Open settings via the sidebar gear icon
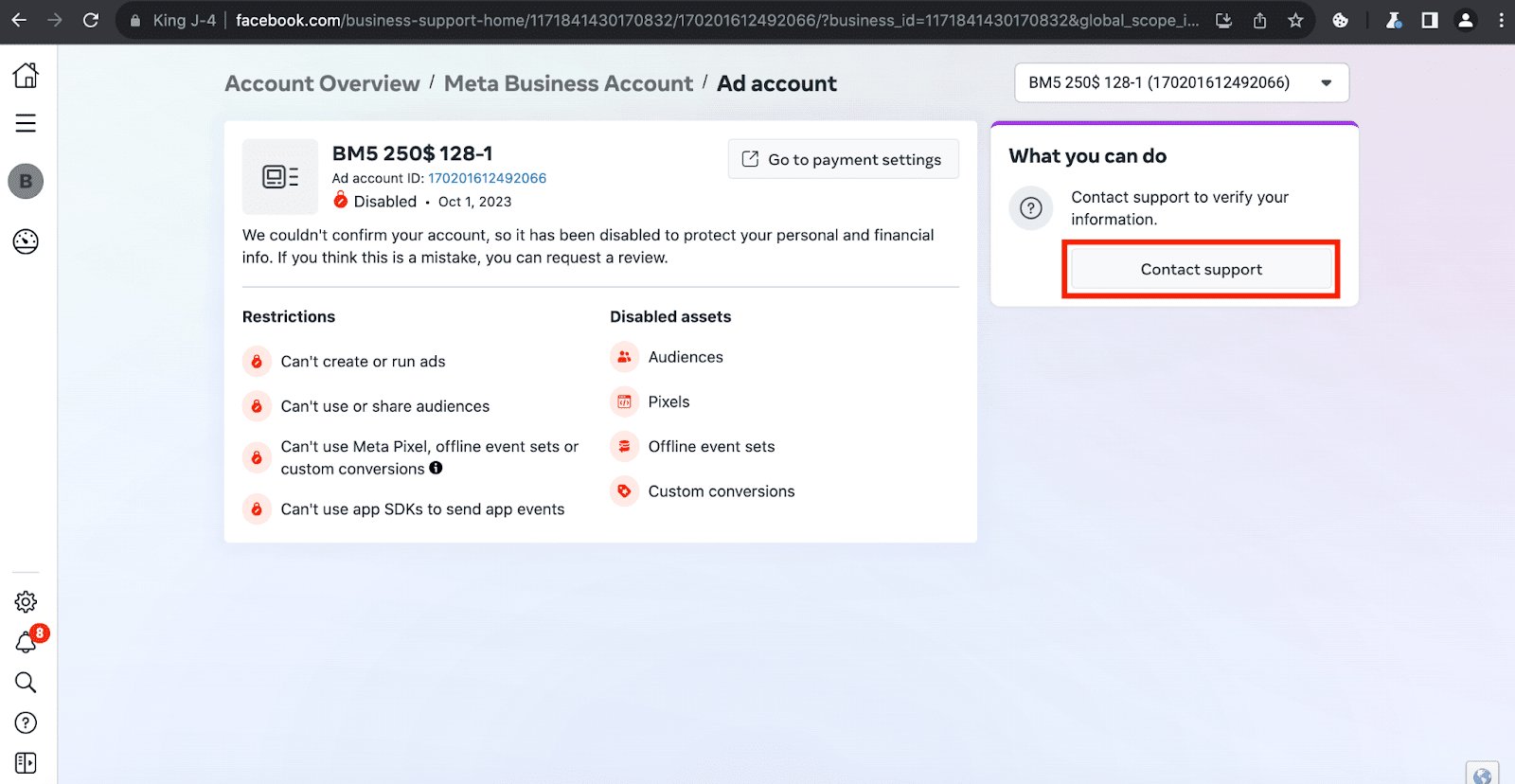The image size is (1515, 784). point(26,601)
